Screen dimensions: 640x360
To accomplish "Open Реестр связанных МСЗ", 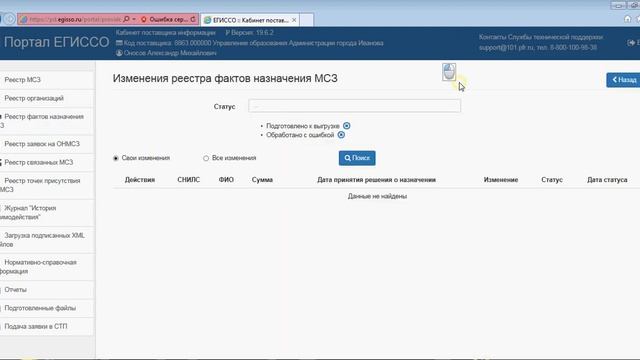I will coord(47,162).
